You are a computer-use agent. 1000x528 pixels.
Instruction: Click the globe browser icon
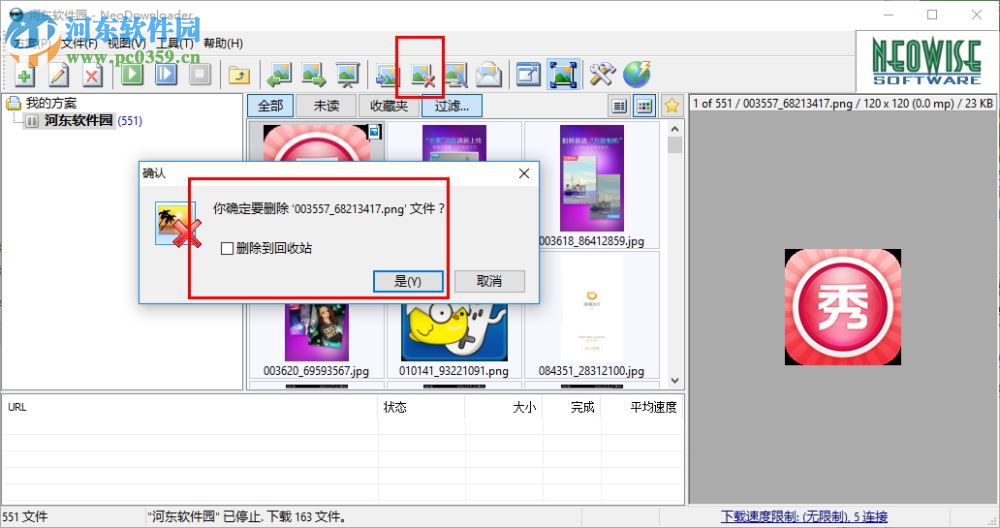636,75
